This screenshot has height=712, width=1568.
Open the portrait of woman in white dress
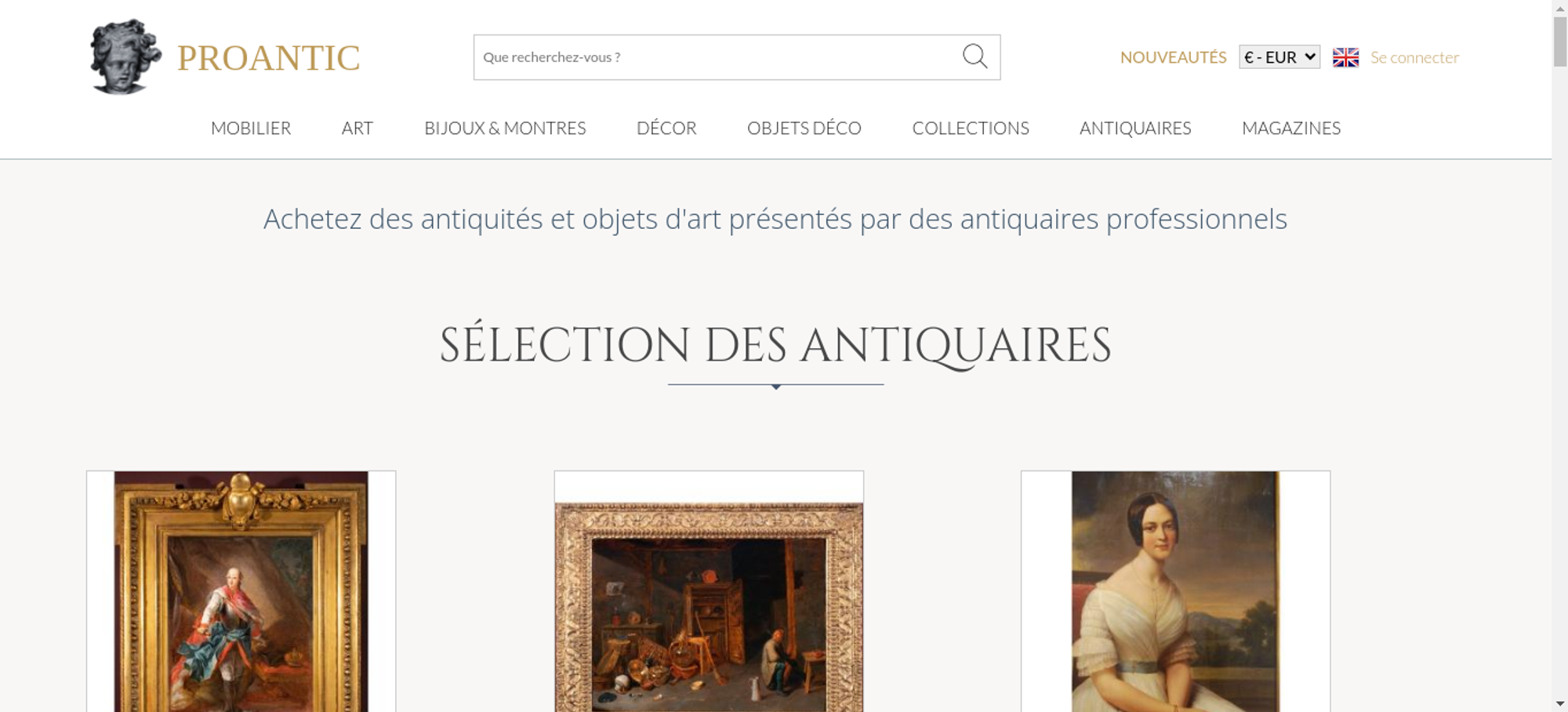[x=1175, y=591]
